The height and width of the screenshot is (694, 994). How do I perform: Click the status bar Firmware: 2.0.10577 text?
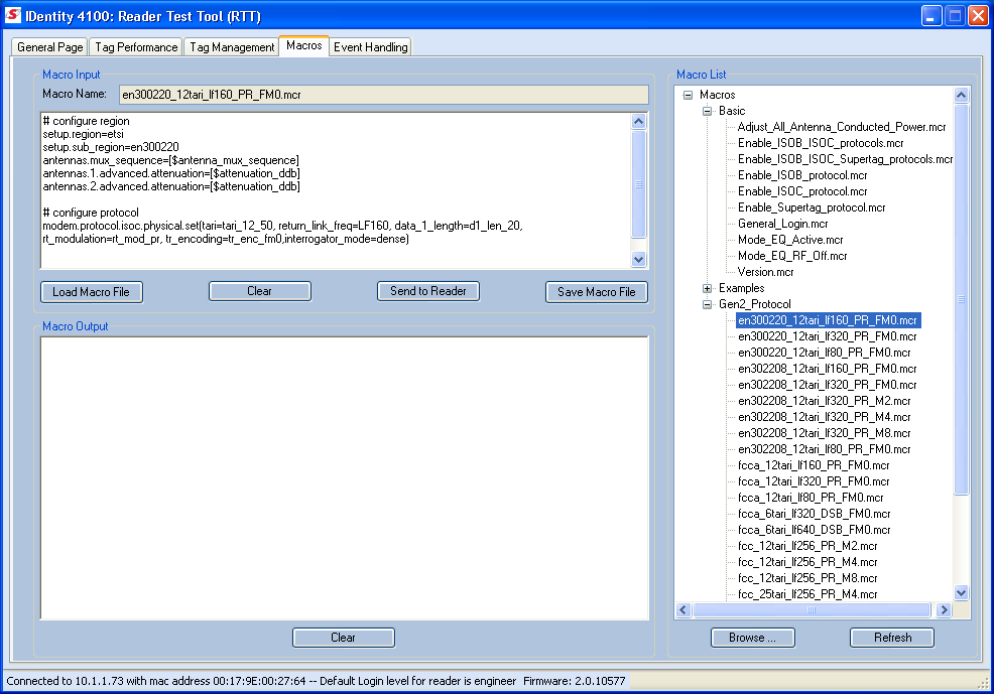(x=574, y=681)
